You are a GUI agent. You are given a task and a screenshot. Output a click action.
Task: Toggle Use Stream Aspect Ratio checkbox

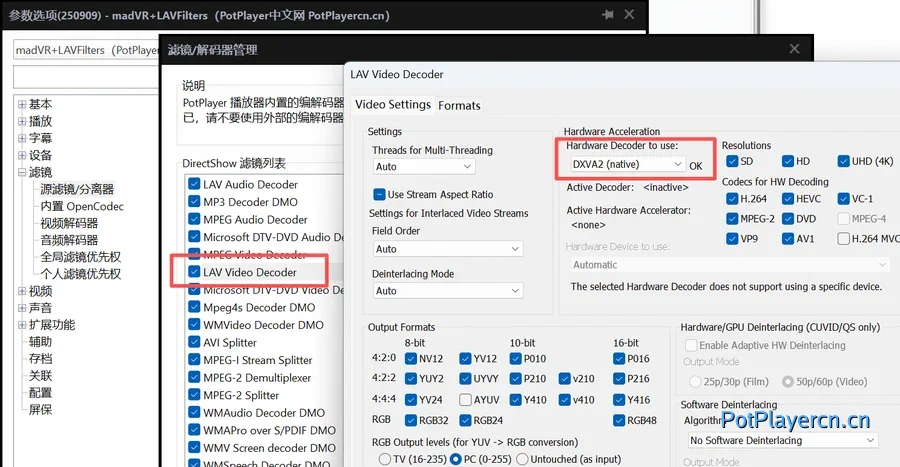click(x=379, y=194)
